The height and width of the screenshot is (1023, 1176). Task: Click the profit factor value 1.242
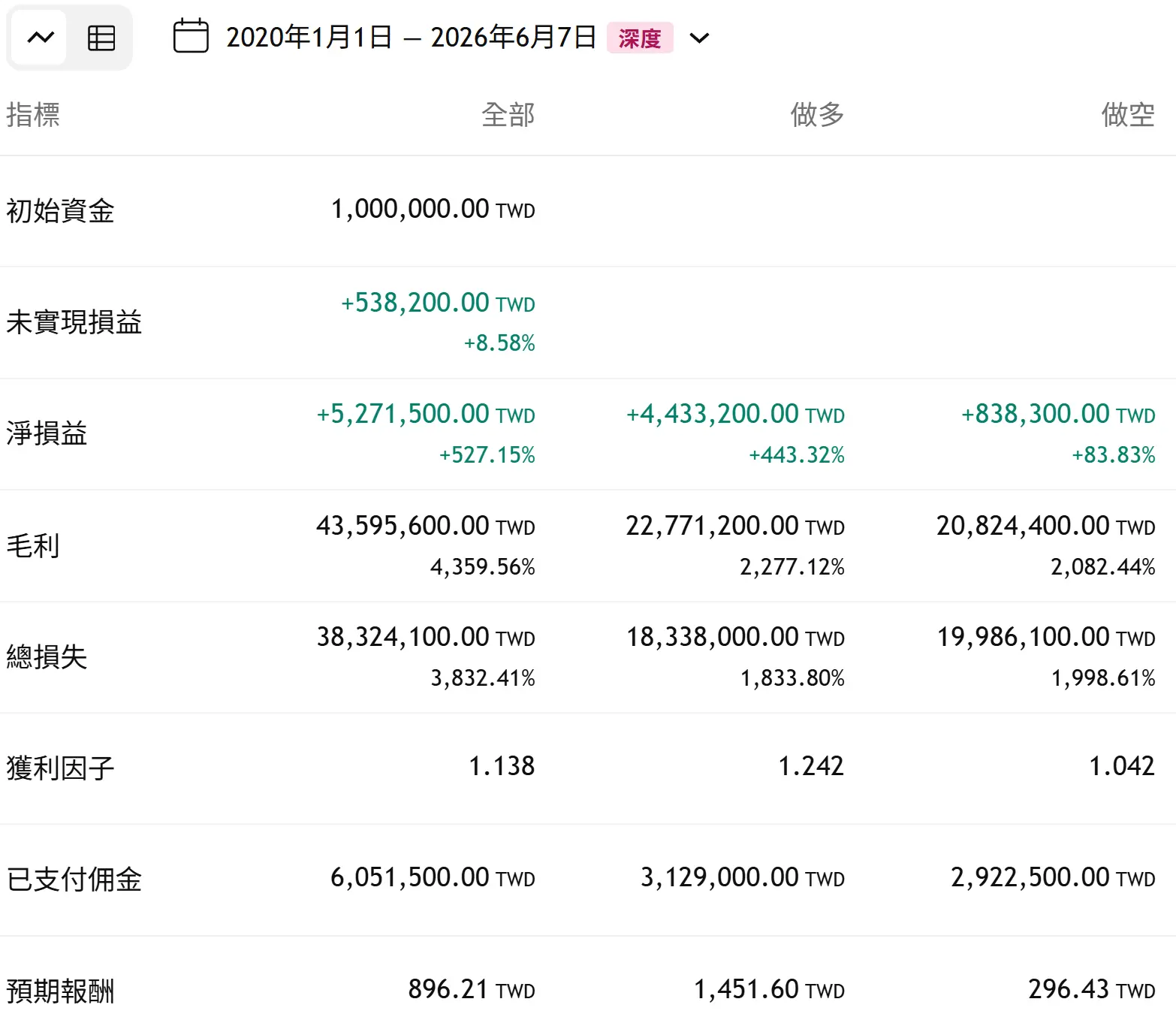coord(811,766)
